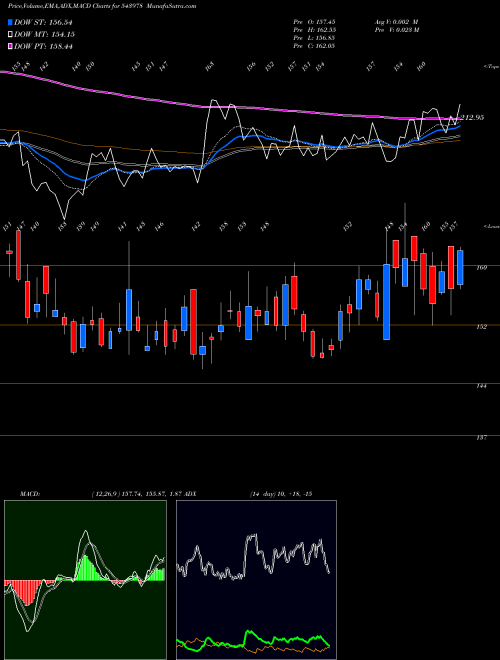Open the dark blue ADX indicator panel

(x=256, y=580)
